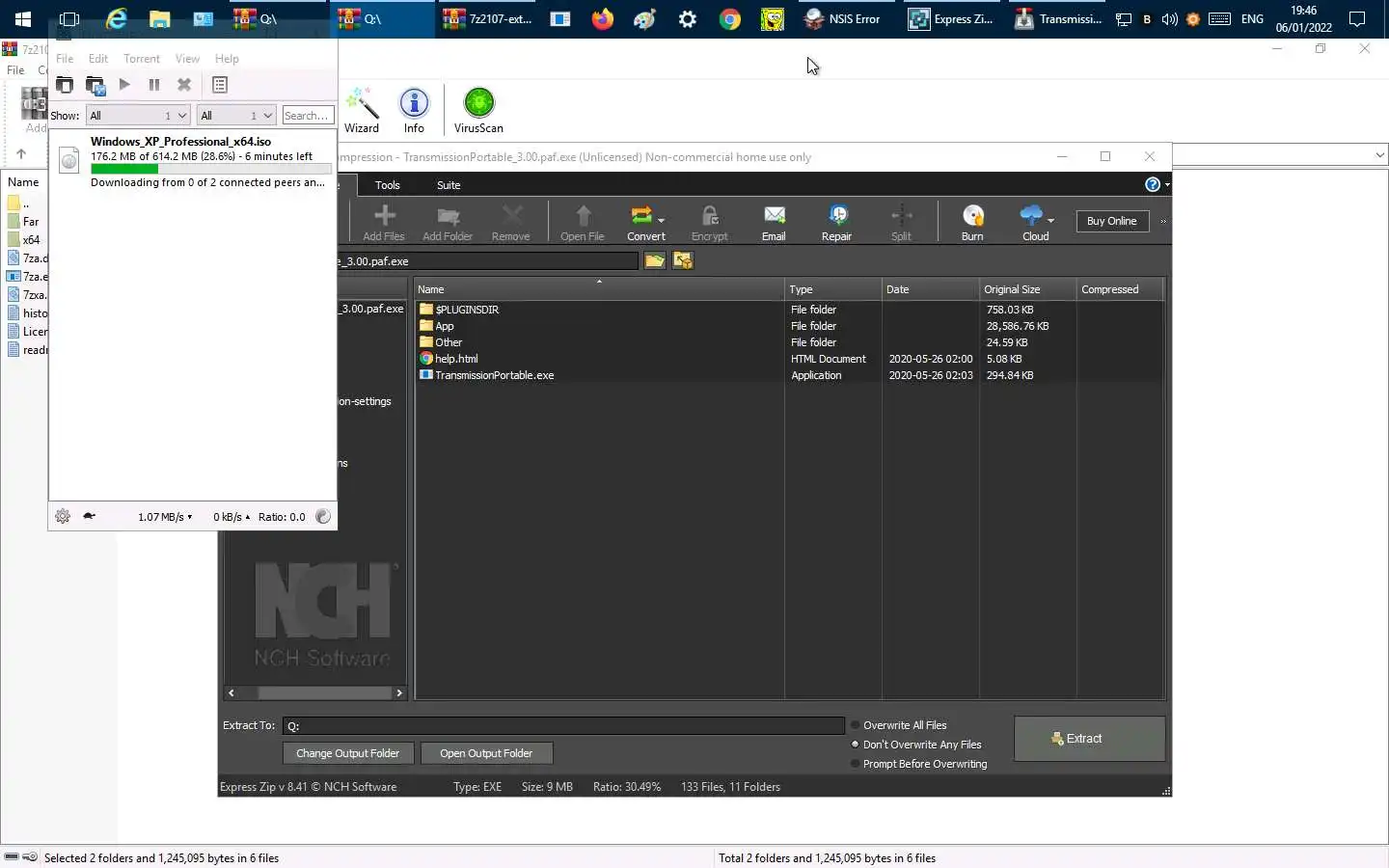Open URL icon in Transmission toolbar

pyautogui.click(x=95, y=85)
